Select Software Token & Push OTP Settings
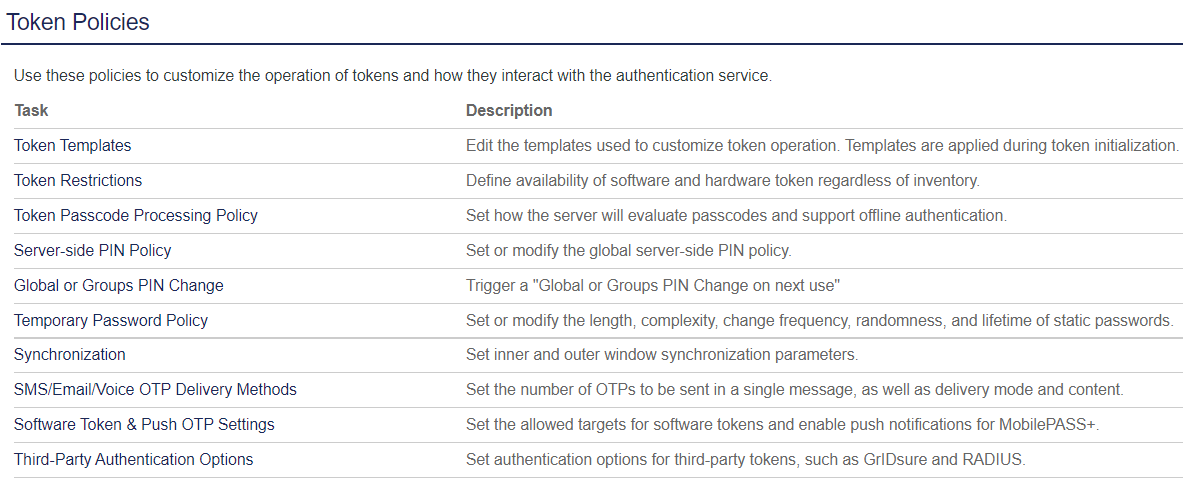The width and height of the screenshot is (1183, 483). (x=144, y=425)
